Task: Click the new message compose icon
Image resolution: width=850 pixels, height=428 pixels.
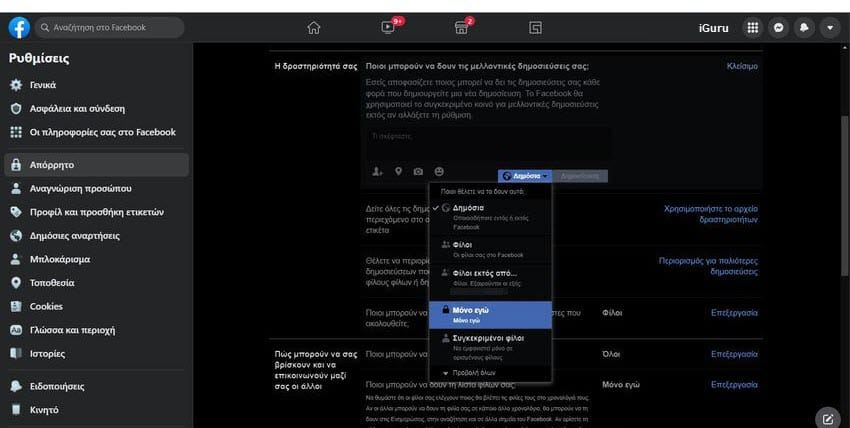Action: point(828,418)
